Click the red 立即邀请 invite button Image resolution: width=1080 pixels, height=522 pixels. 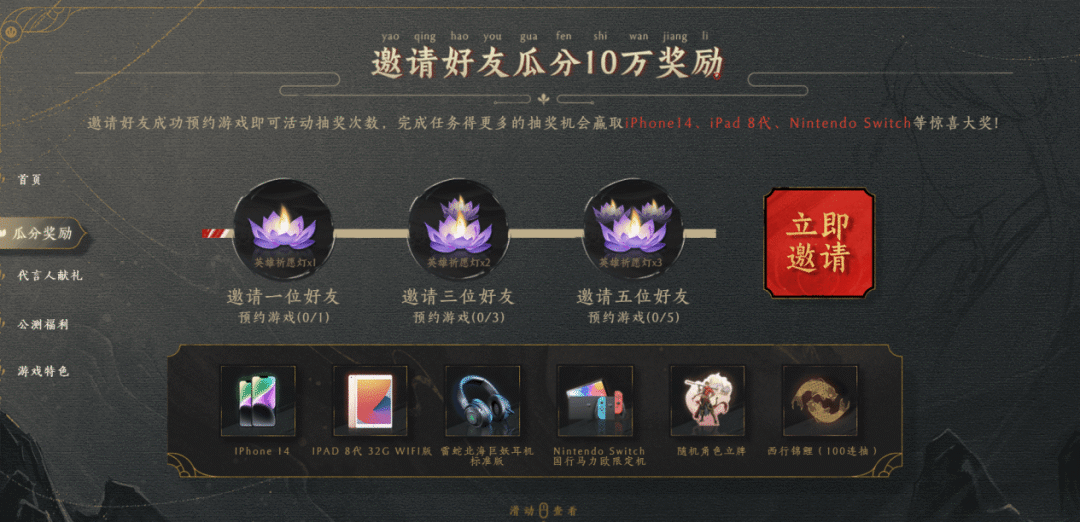click(819, 243)
